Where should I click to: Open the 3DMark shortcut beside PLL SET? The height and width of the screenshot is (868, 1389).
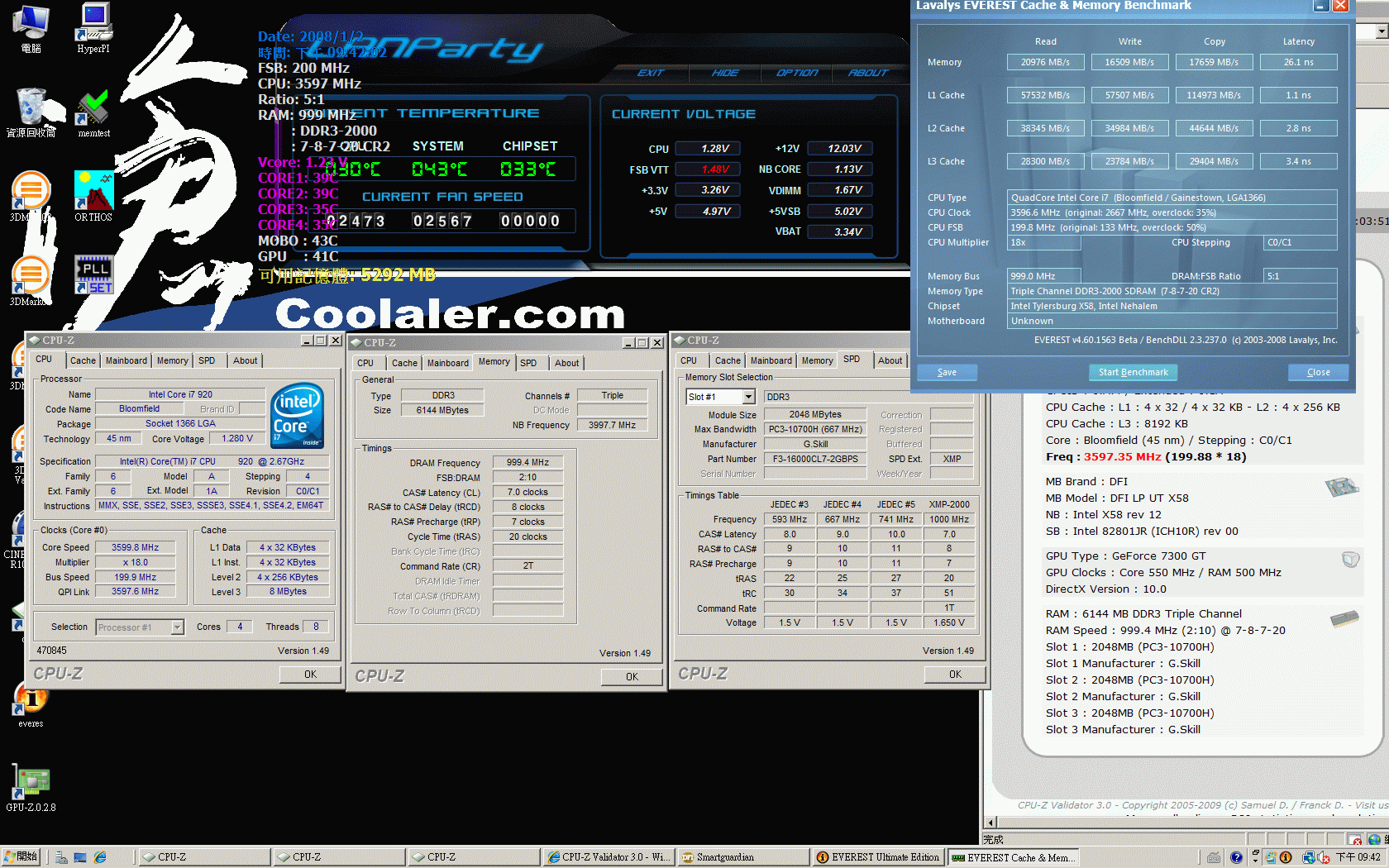[31, 281]
